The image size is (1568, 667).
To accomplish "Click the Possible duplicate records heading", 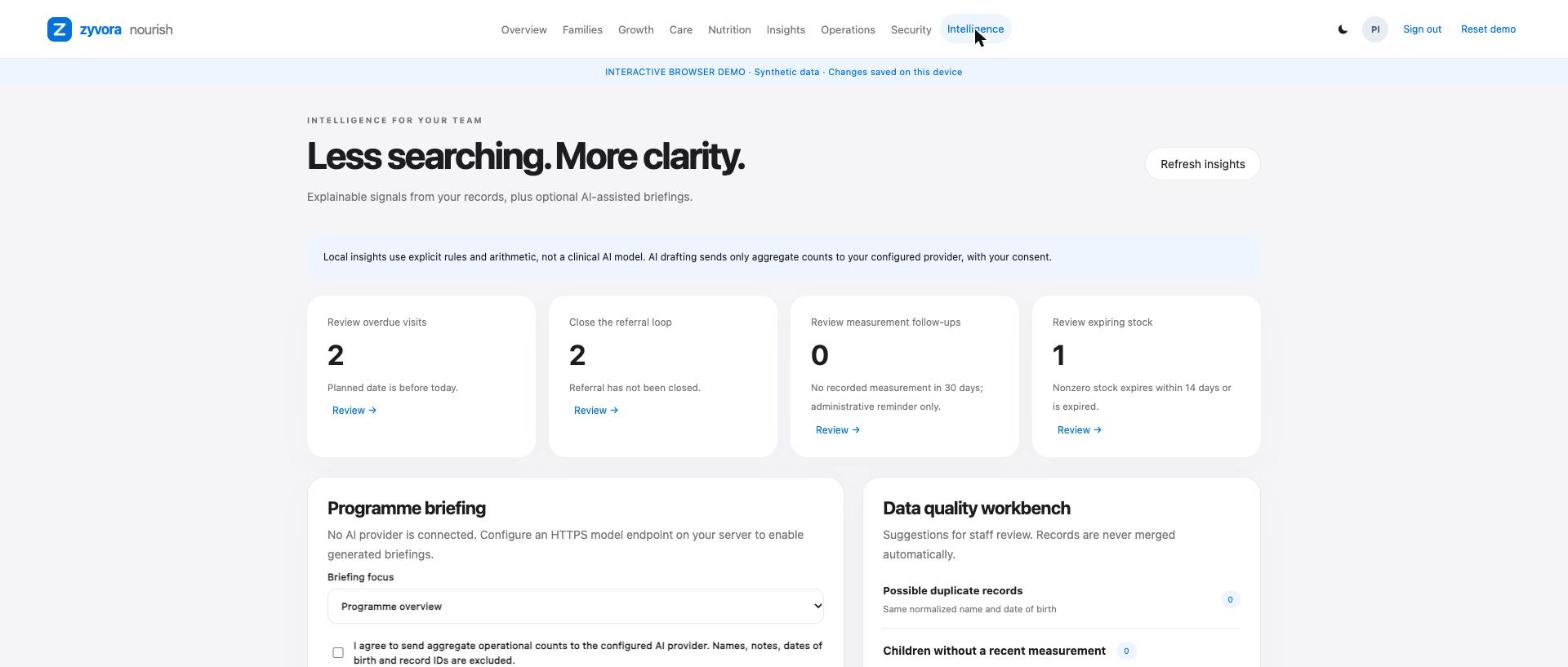I will click(x=953, y=591).
